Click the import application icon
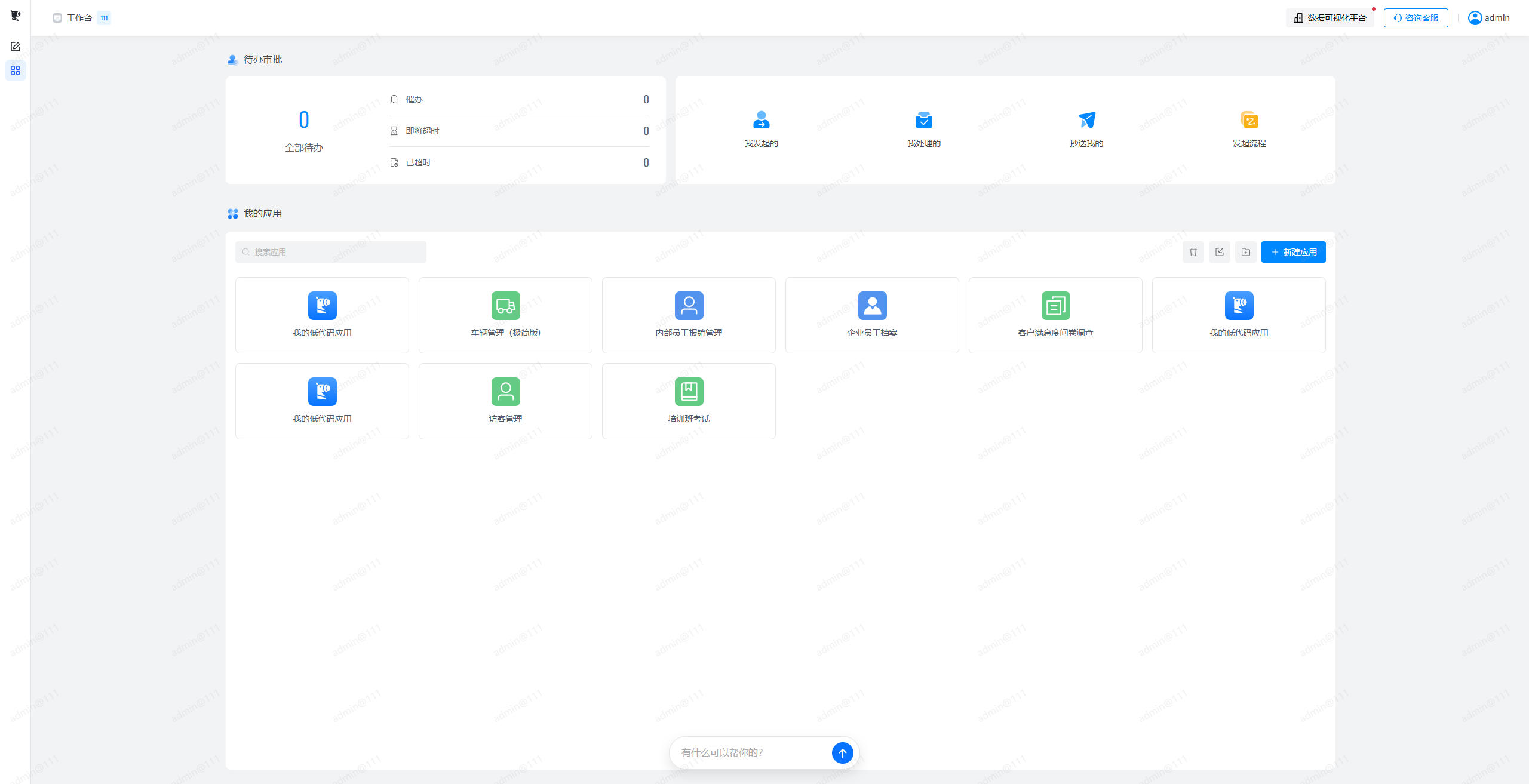Screen dimensions: 1529x784 [x=1220, y=252]
